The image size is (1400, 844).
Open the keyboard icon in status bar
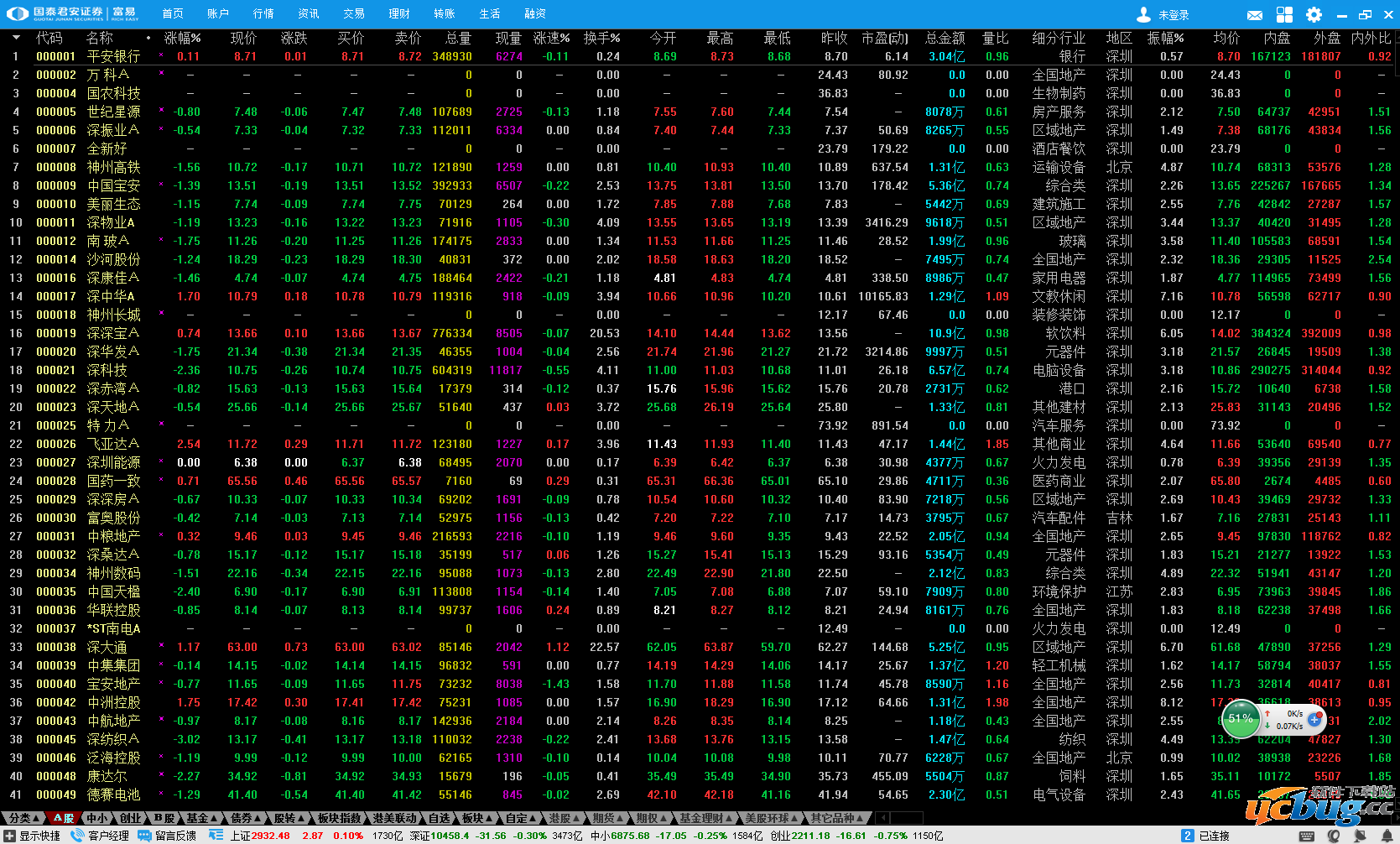pyautogui.click(x=1307, y=836)
